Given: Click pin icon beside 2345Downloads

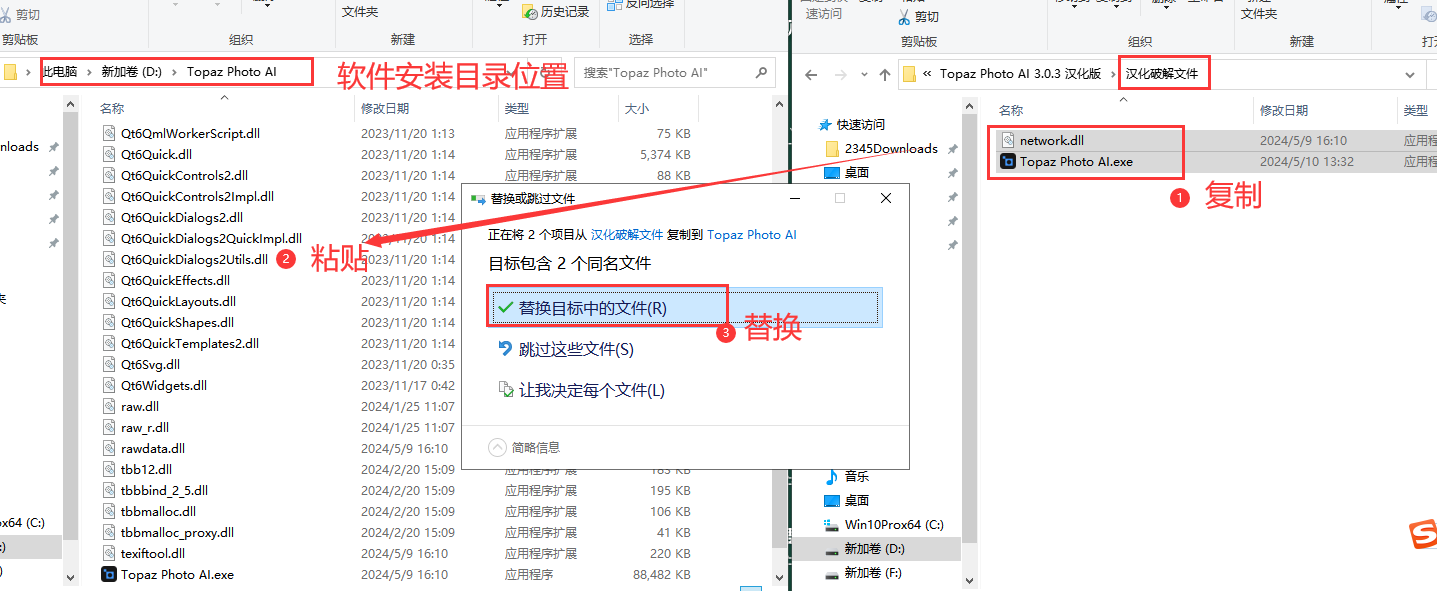Looking at the screenshot, I should tap(952, 149).
